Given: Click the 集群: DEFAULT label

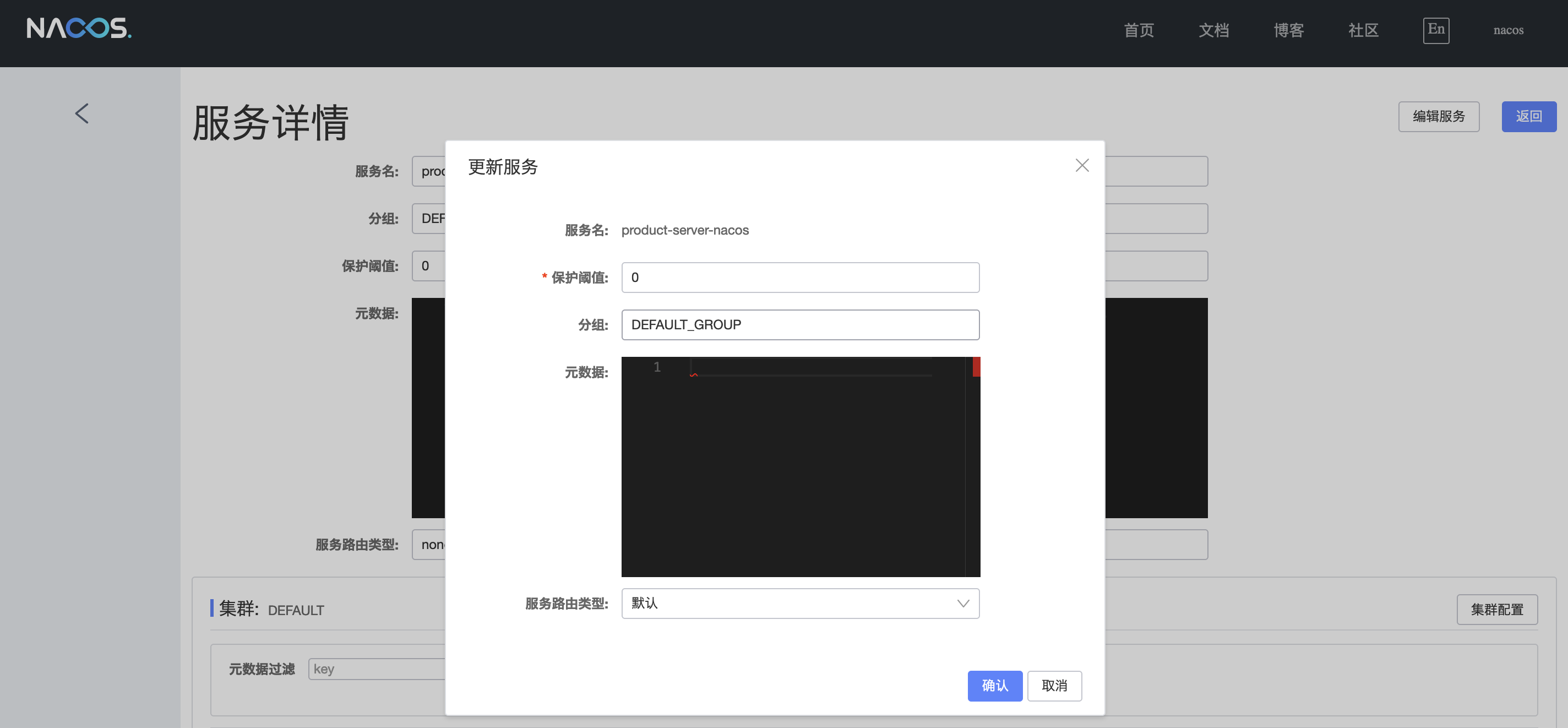Looking at the screenshot, I should 271,609.
